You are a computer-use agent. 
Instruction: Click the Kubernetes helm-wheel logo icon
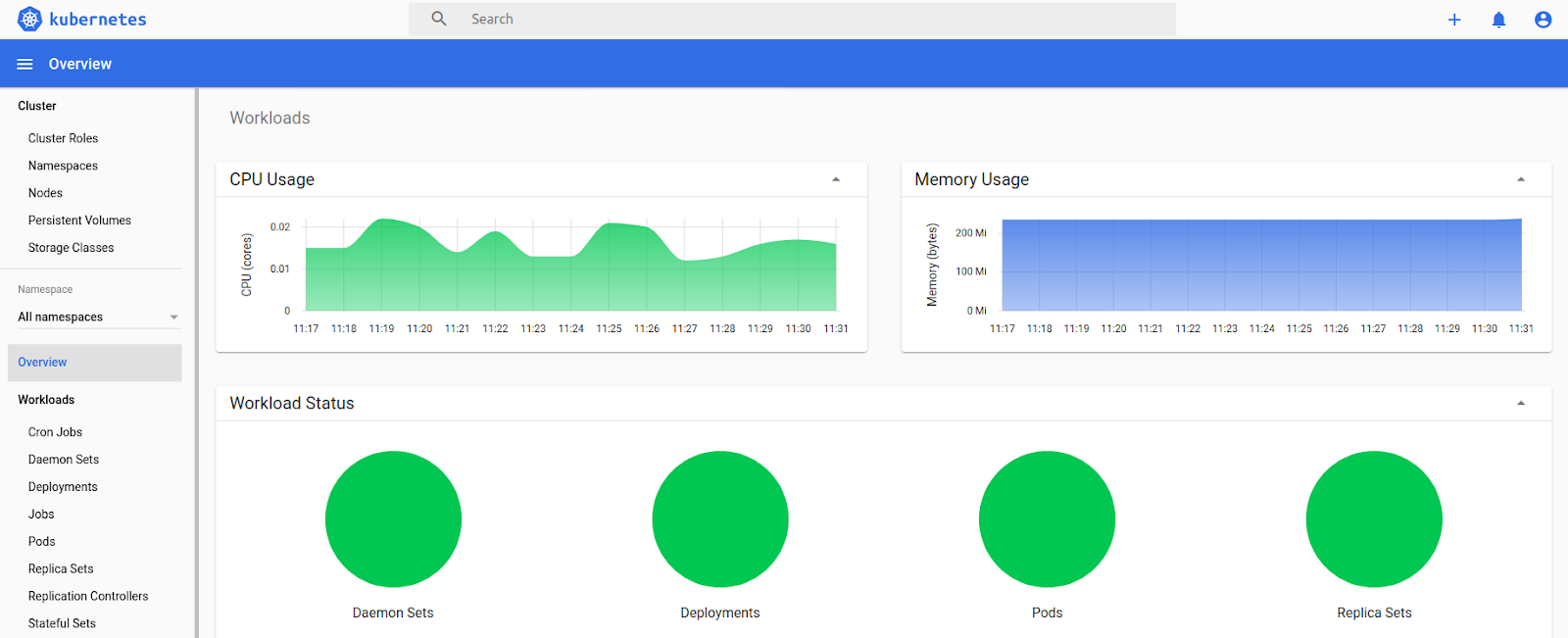click(29, 19)
